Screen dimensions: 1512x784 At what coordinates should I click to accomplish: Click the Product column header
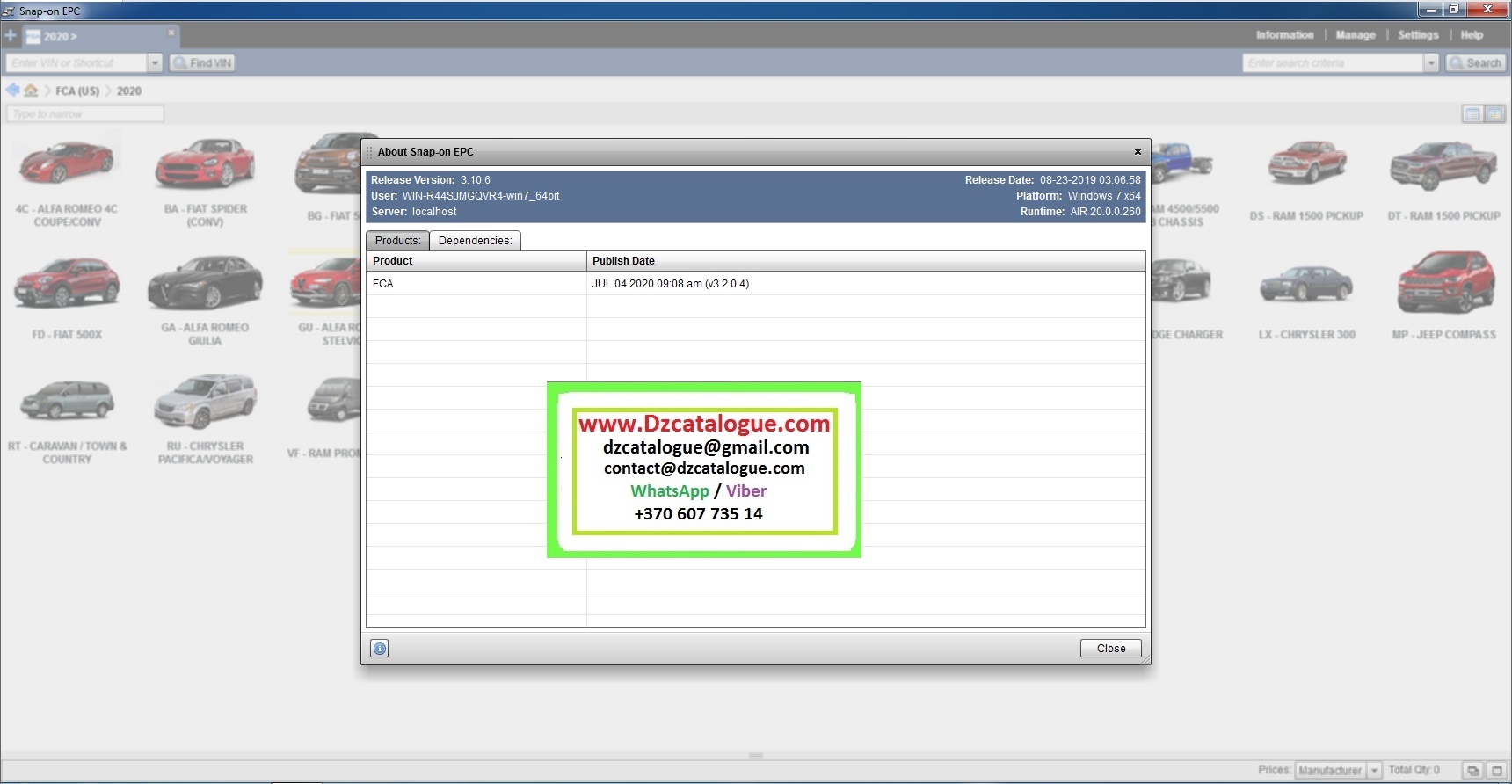(476, 261)
